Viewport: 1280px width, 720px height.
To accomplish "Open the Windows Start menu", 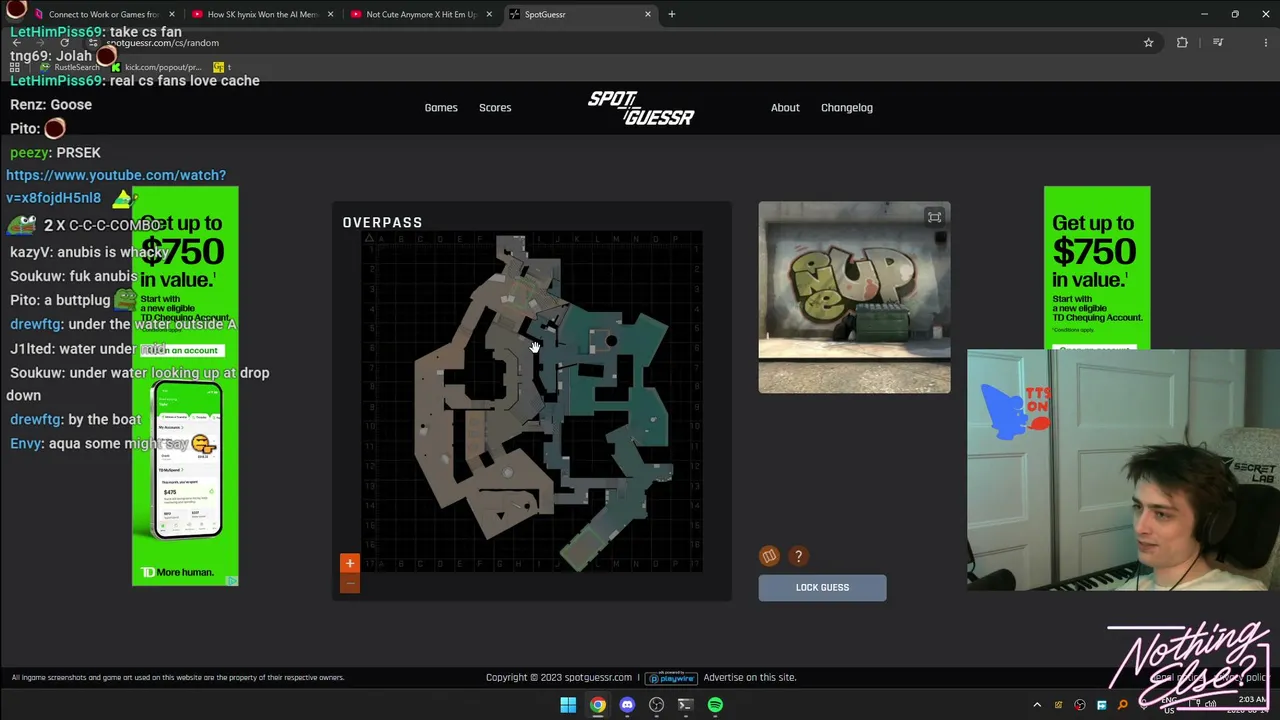I will (x=568, y=705).
